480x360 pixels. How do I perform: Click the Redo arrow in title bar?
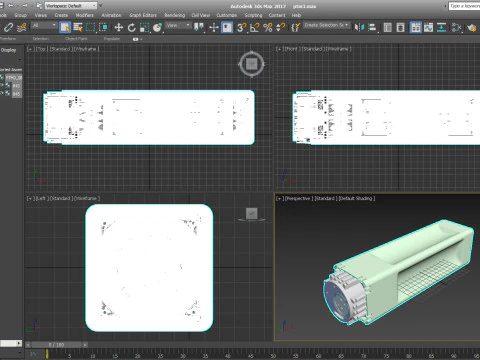point(25,6)
